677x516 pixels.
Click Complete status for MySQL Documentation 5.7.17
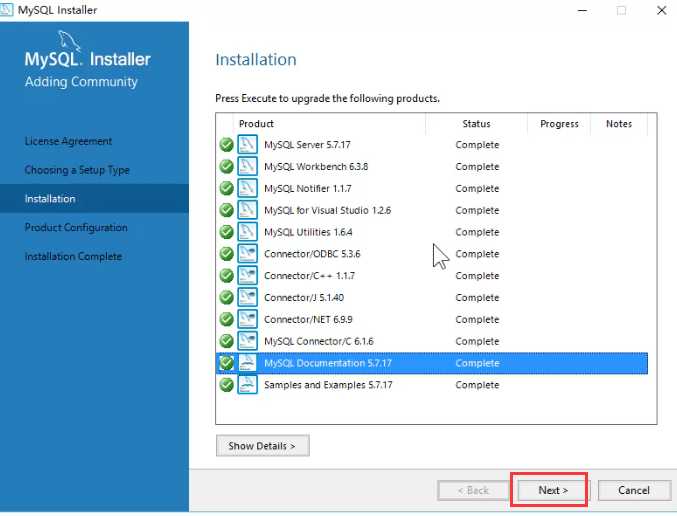point(477,363)
